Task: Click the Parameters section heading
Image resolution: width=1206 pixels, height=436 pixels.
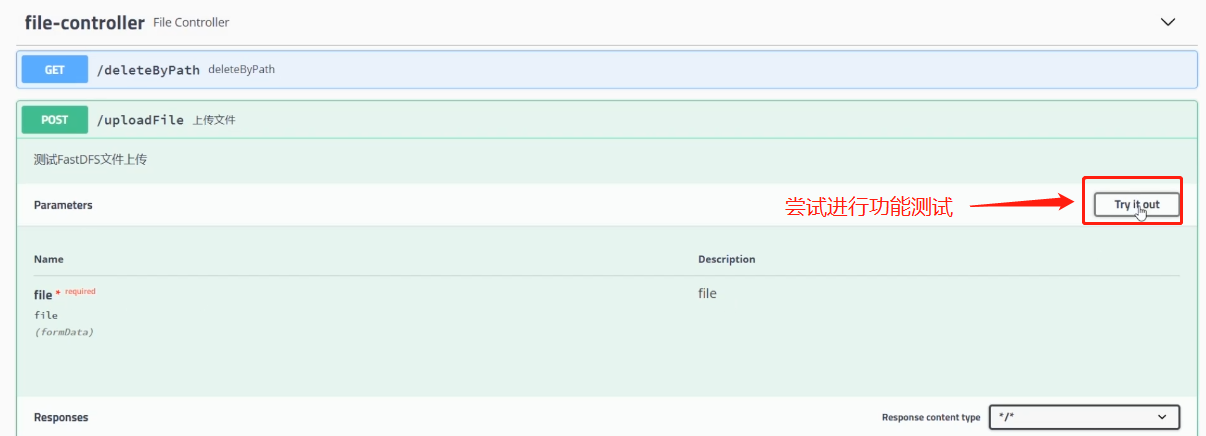Action: coord(63,205)
